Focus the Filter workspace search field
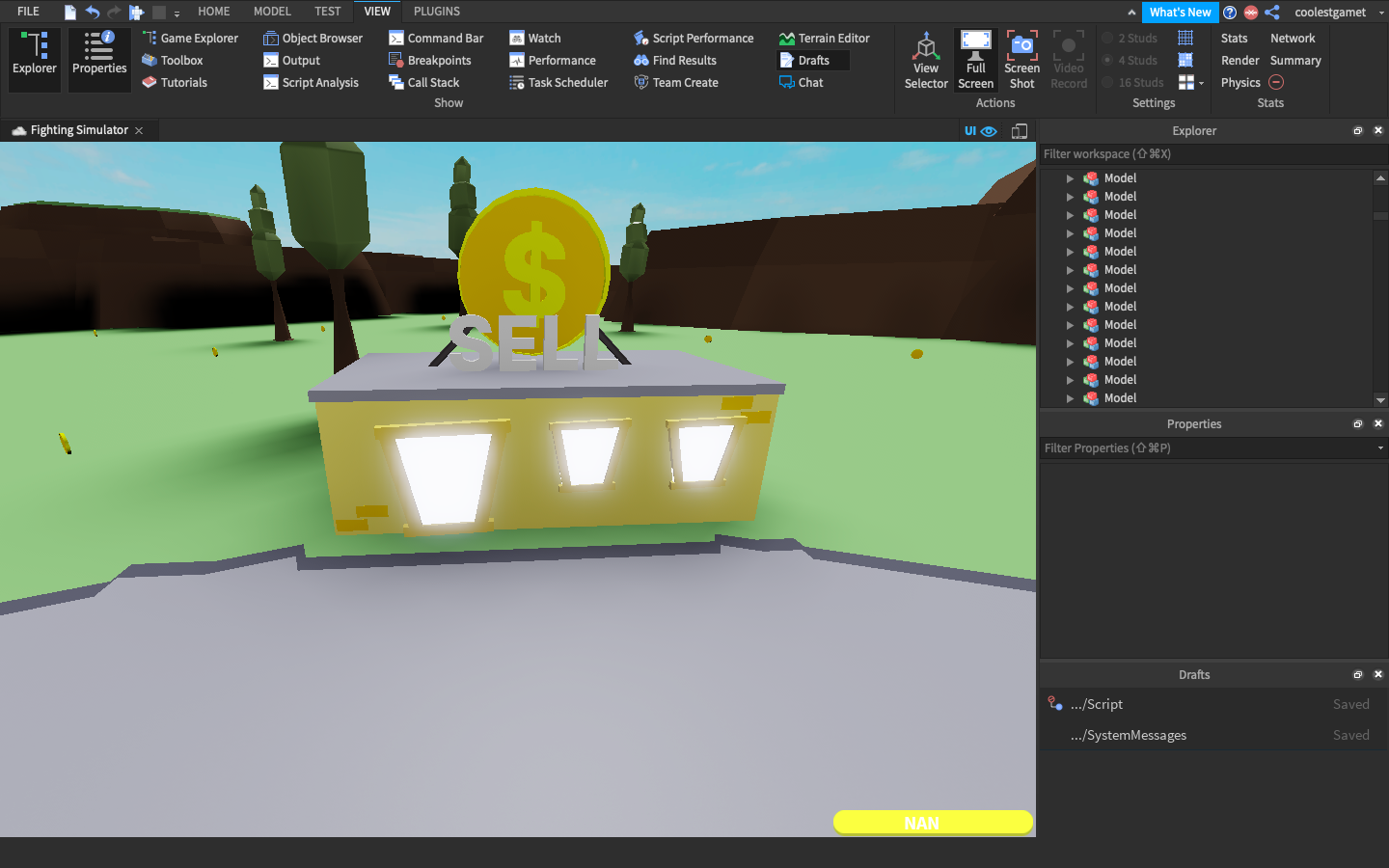 [x=1212, y=154]
